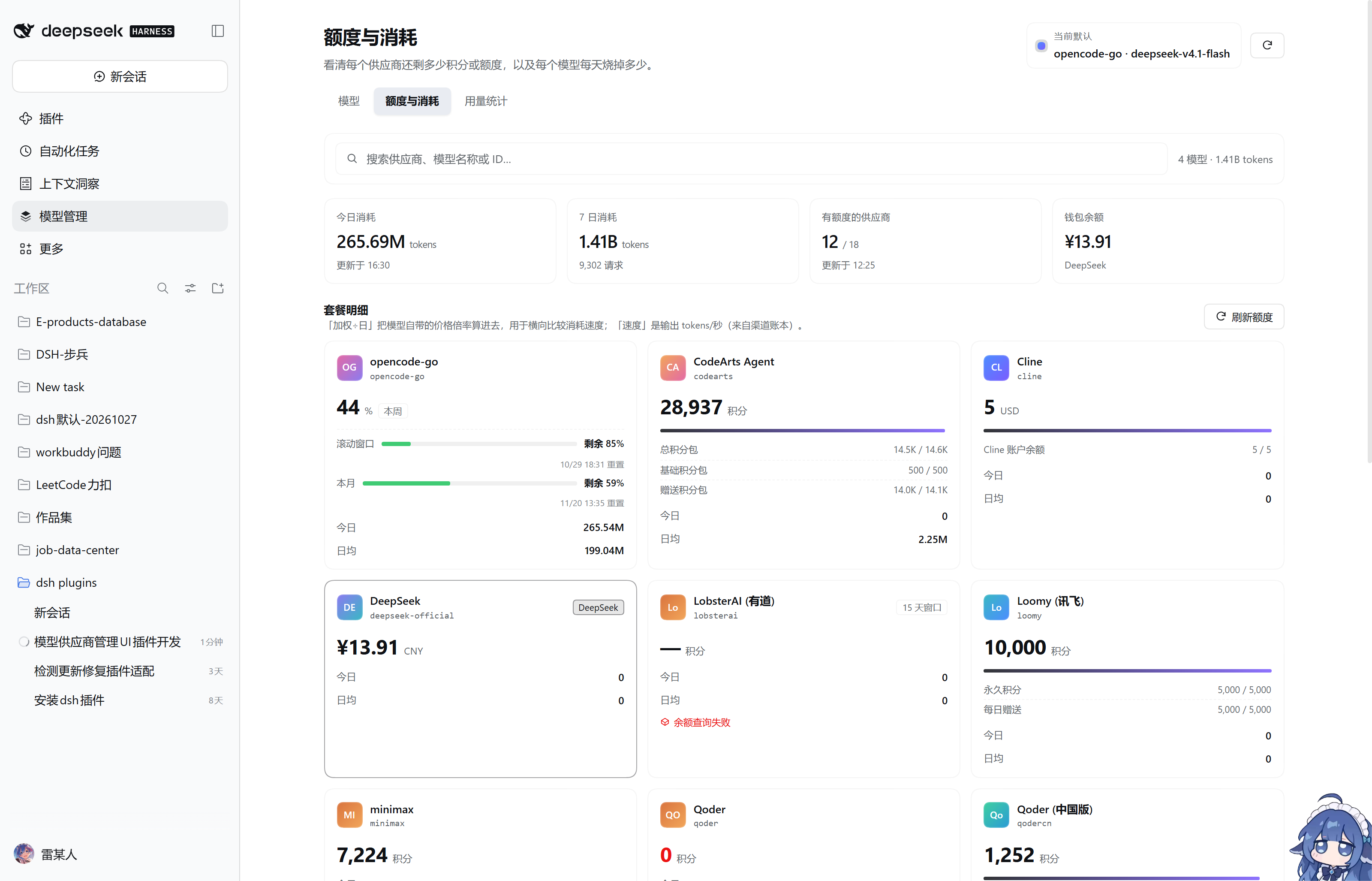Add a new workspace folder icon
The height and width of the screenshot is (881, 1372).
[218, 288]
